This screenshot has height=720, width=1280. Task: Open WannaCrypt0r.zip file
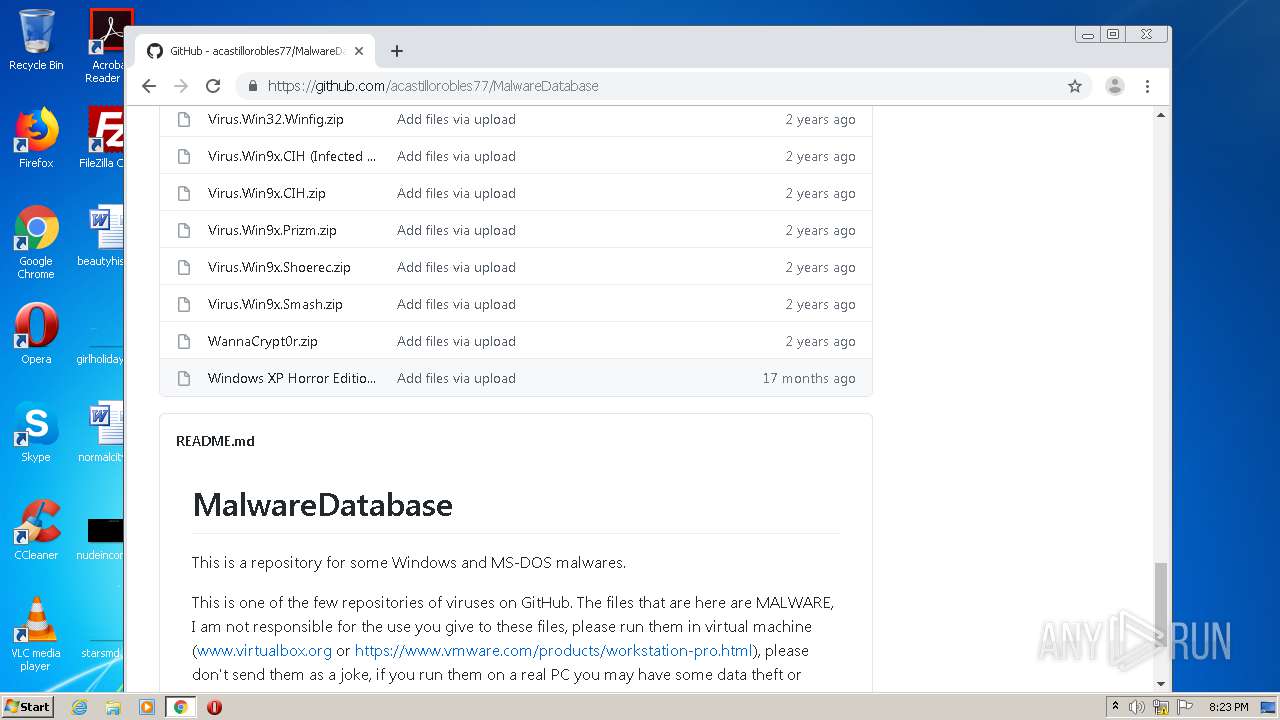click(263, 341)
